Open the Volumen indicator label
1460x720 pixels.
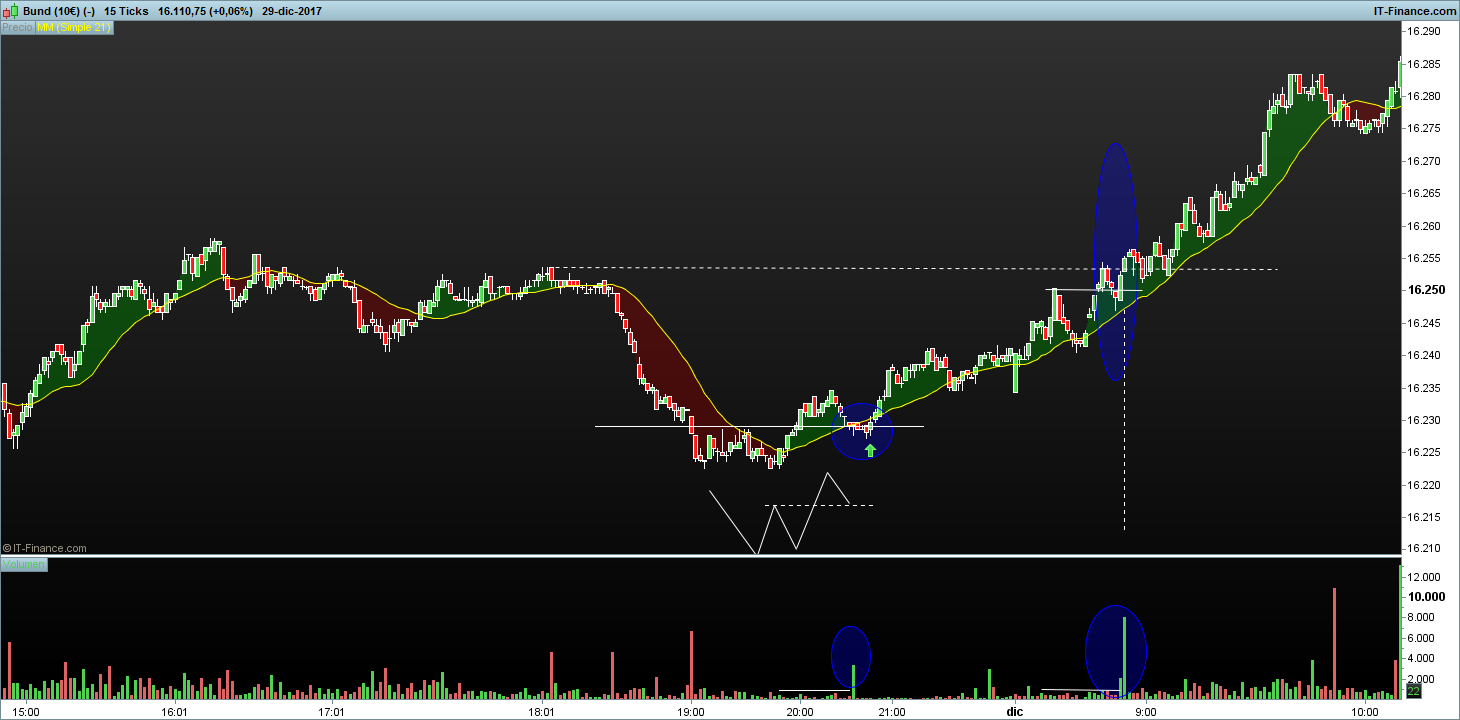click(24, 565)
